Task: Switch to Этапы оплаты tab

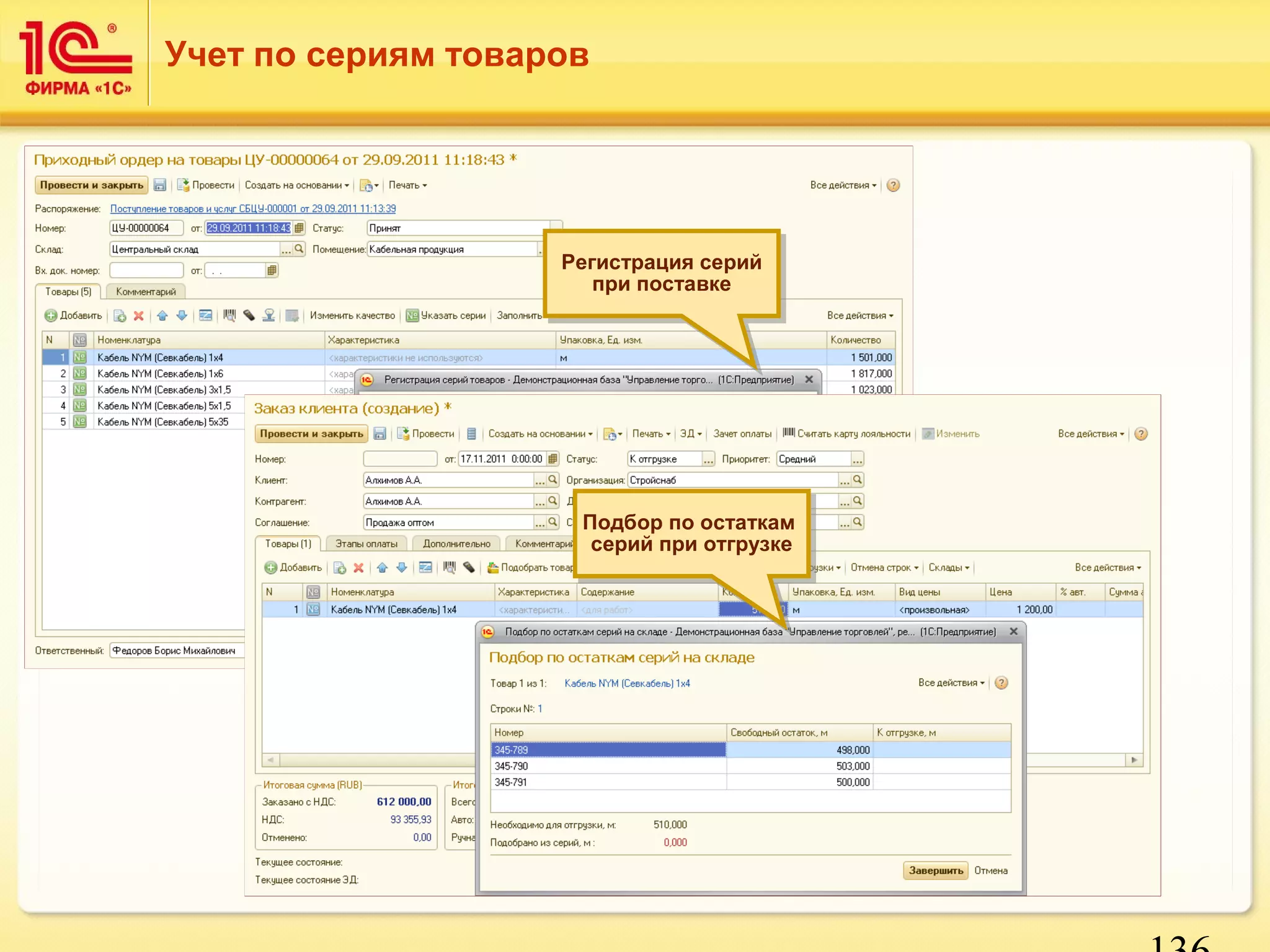Action: tap(366, 544)
